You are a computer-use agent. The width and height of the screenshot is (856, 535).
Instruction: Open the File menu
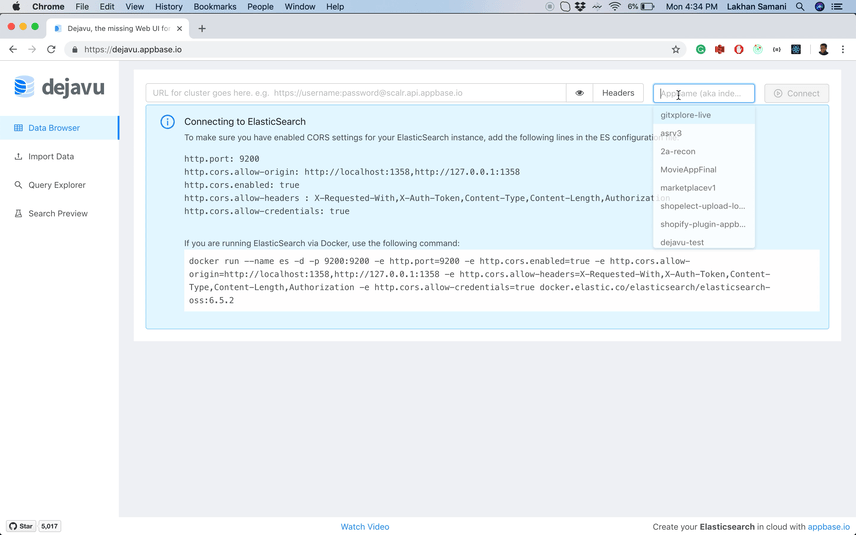(82, 7)
